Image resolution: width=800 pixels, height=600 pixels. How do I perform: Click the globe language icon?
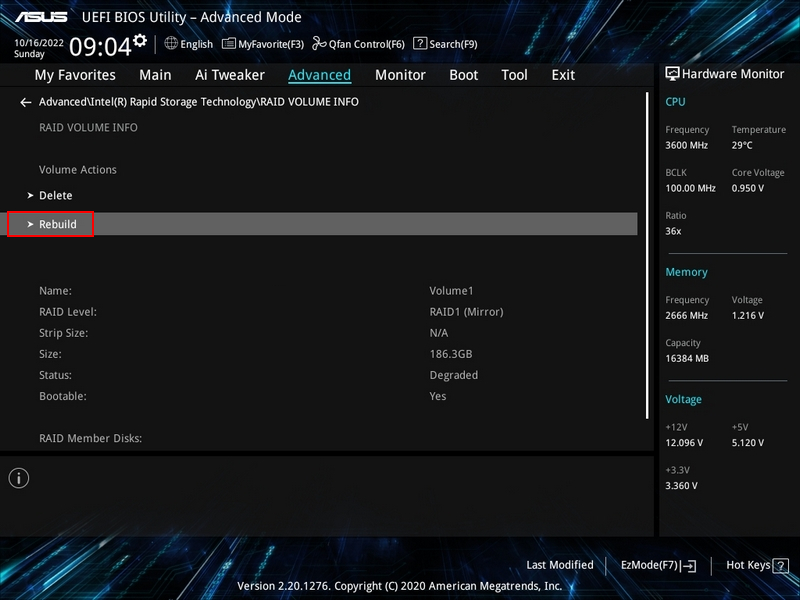coord(171,43)
